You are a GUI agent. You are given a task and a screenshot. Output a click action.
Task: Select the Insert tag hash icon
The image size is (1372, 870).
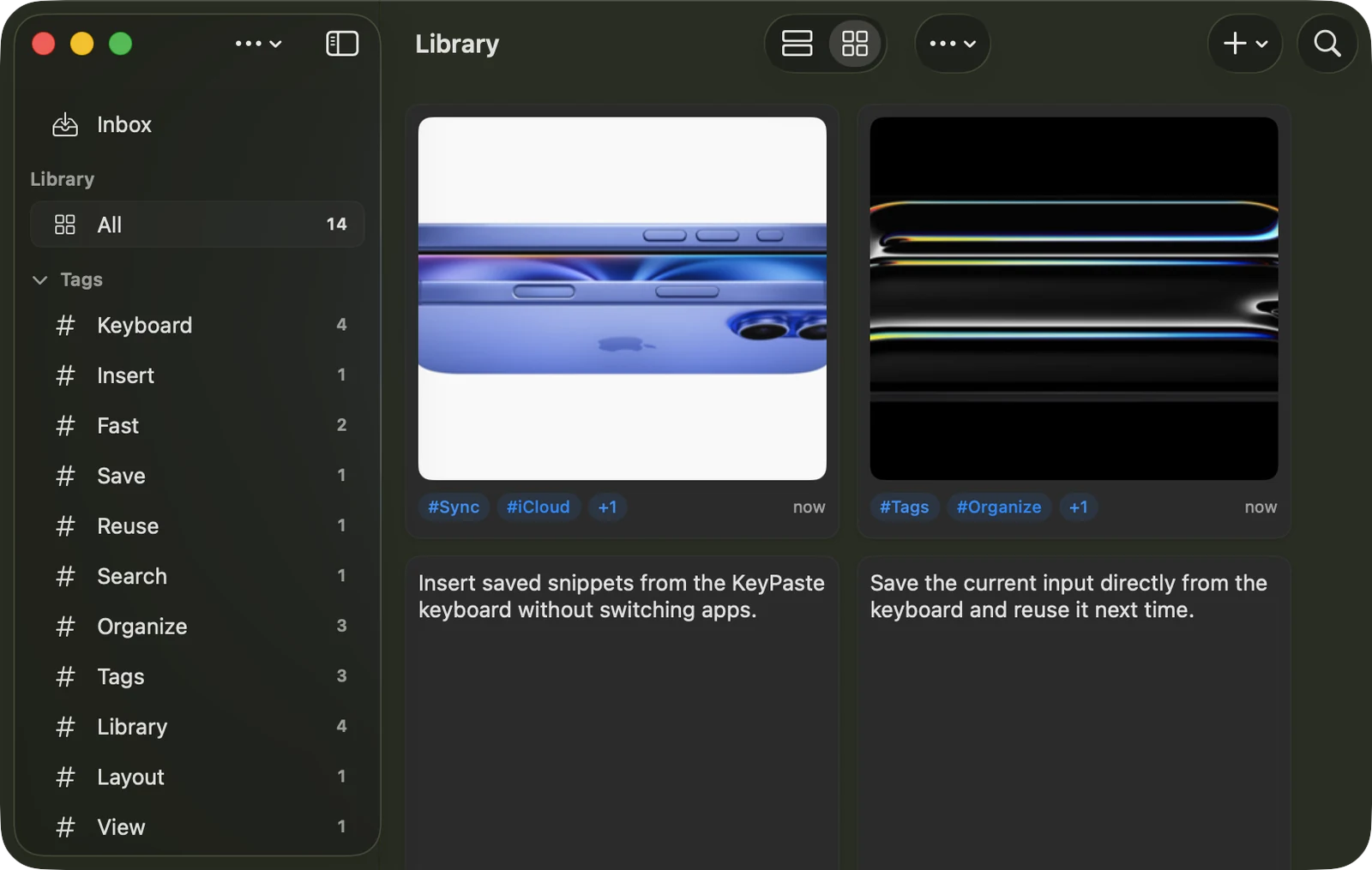pyautogui.click(x=65, y=375)
